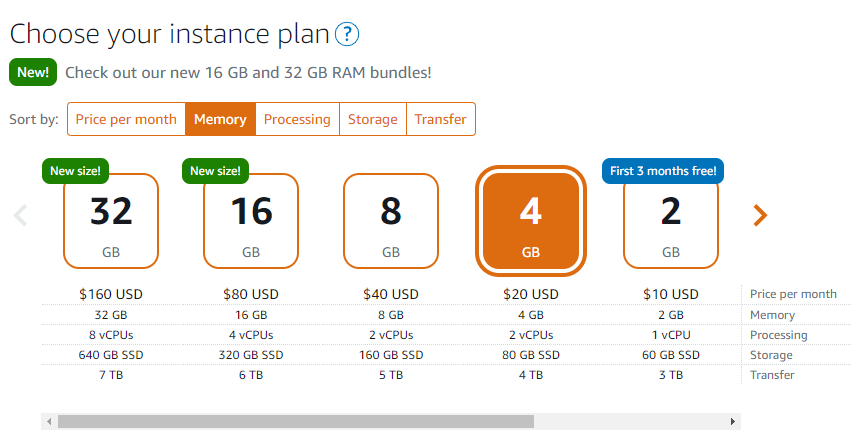851x448 pixels.
Task: Click the scrollbar left arrow
Action: coord(49,421)
